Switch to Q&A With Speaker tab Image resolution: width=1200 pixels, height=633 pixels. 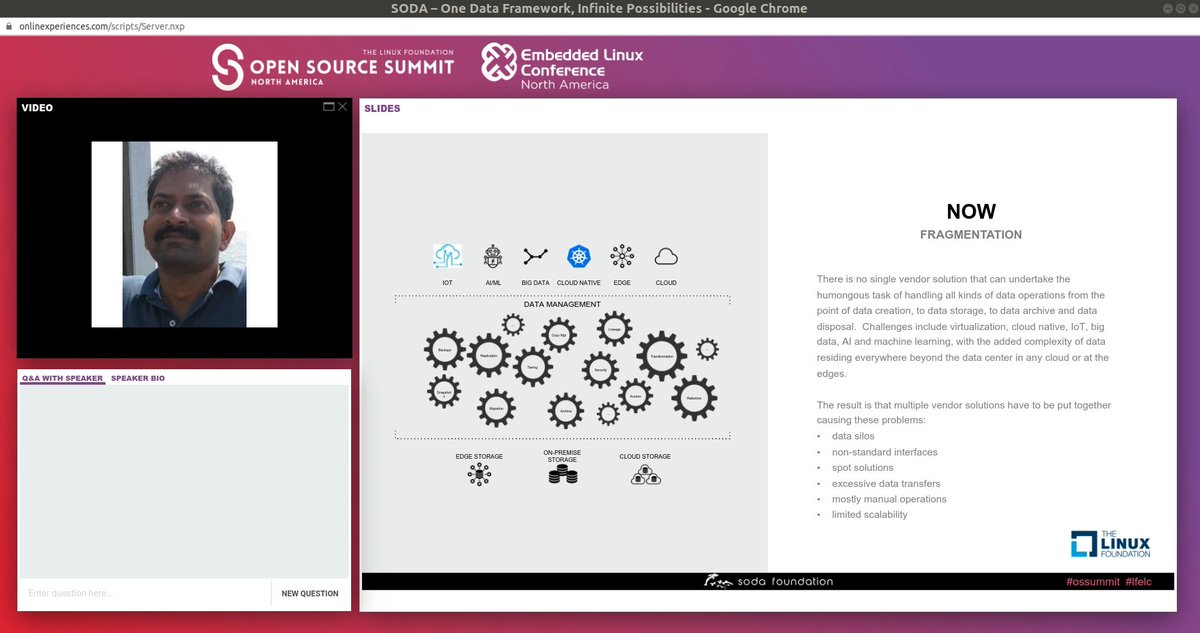click(62, 379)
